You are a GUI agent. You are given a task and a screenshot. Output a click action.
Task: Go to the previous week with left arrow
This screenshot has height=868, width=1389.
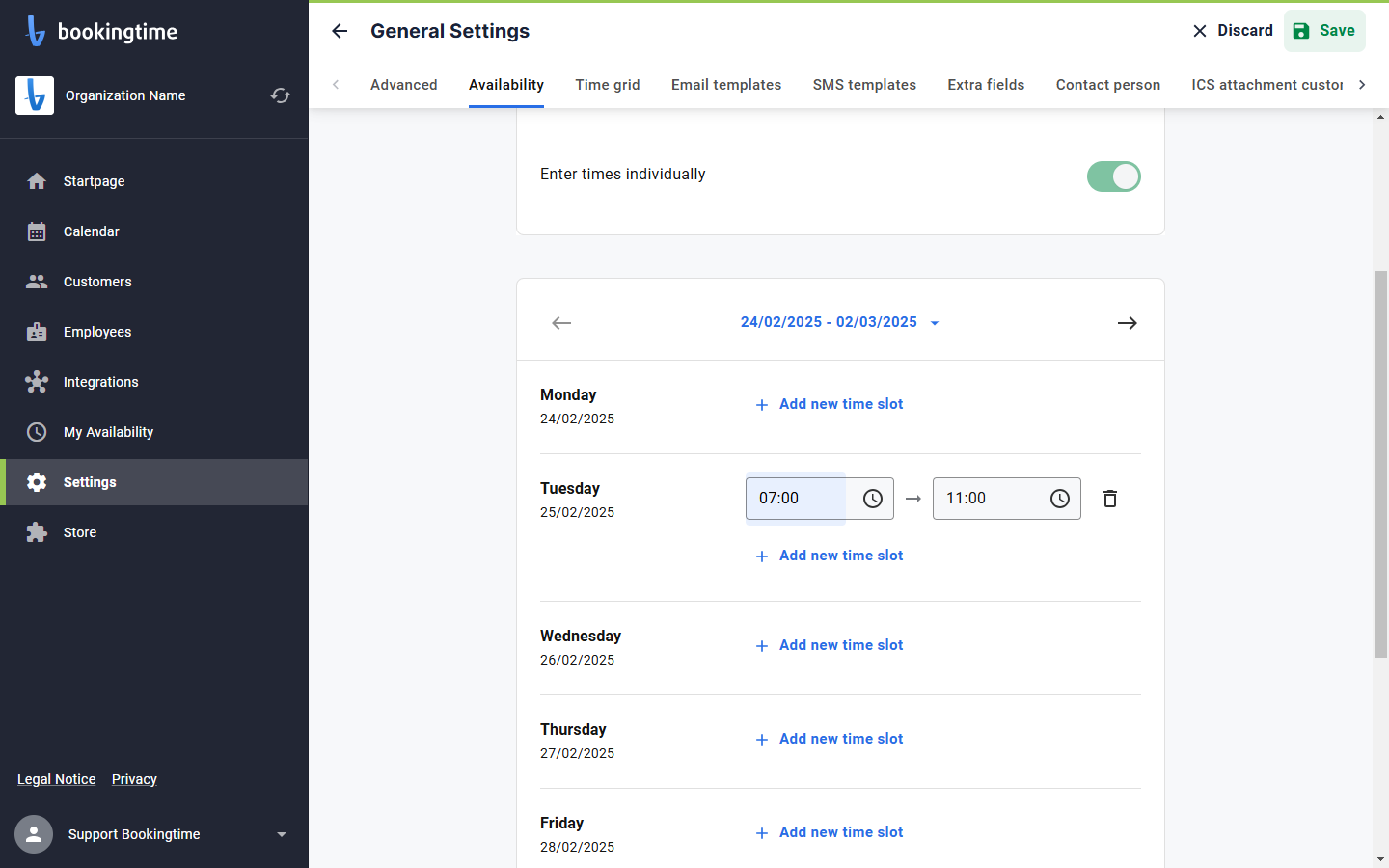pos(561,323)
